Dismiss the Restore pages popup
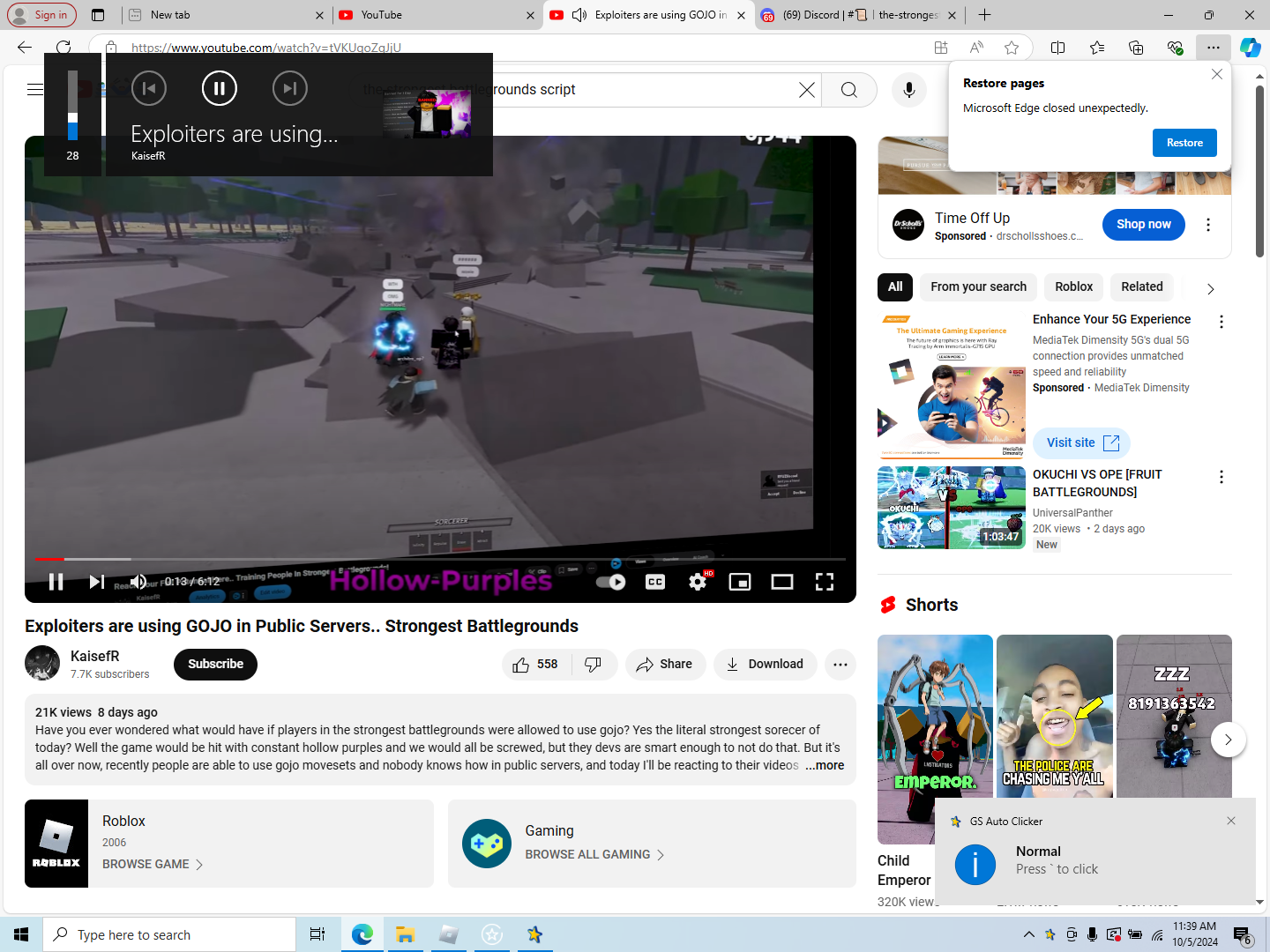Image resolution: width=1270 pixels, height=952 pixels. [x=1217, y=74]
